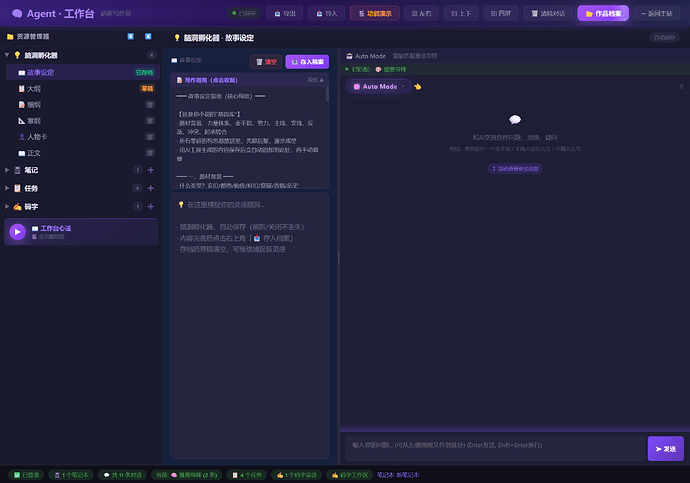
Task: Click the 任务 clipboard icon
Action: click(17, 188)
